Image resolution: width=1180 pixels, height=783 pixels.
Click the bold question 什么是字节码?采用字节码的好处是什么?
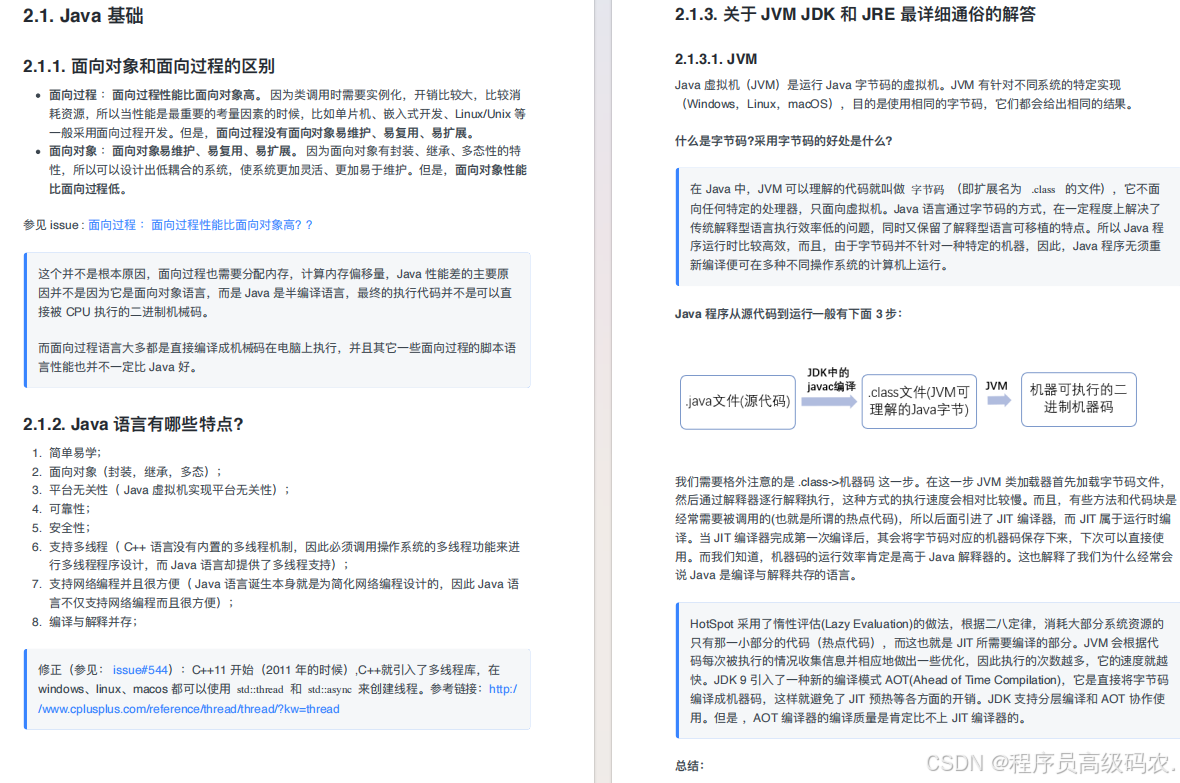(x=783, y=141)
